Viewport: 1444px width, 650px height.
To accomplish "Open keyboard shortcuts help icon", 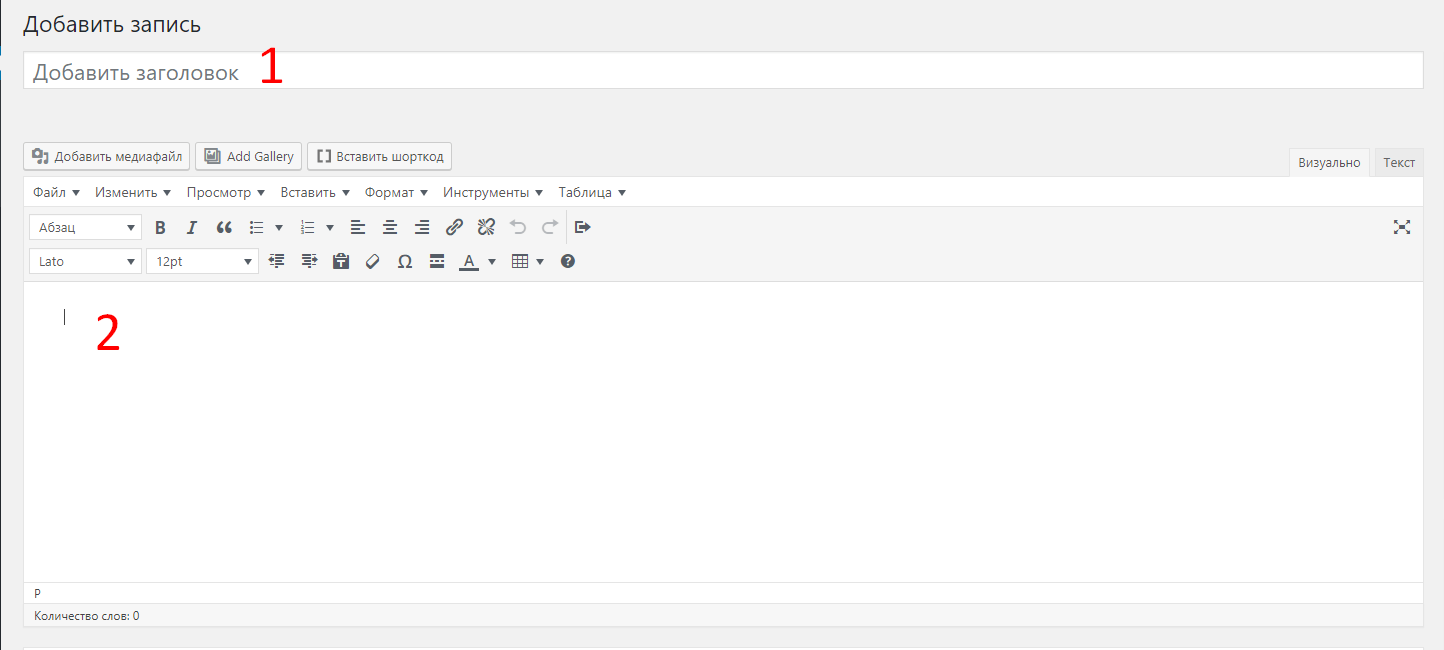I will click(568, 262).
